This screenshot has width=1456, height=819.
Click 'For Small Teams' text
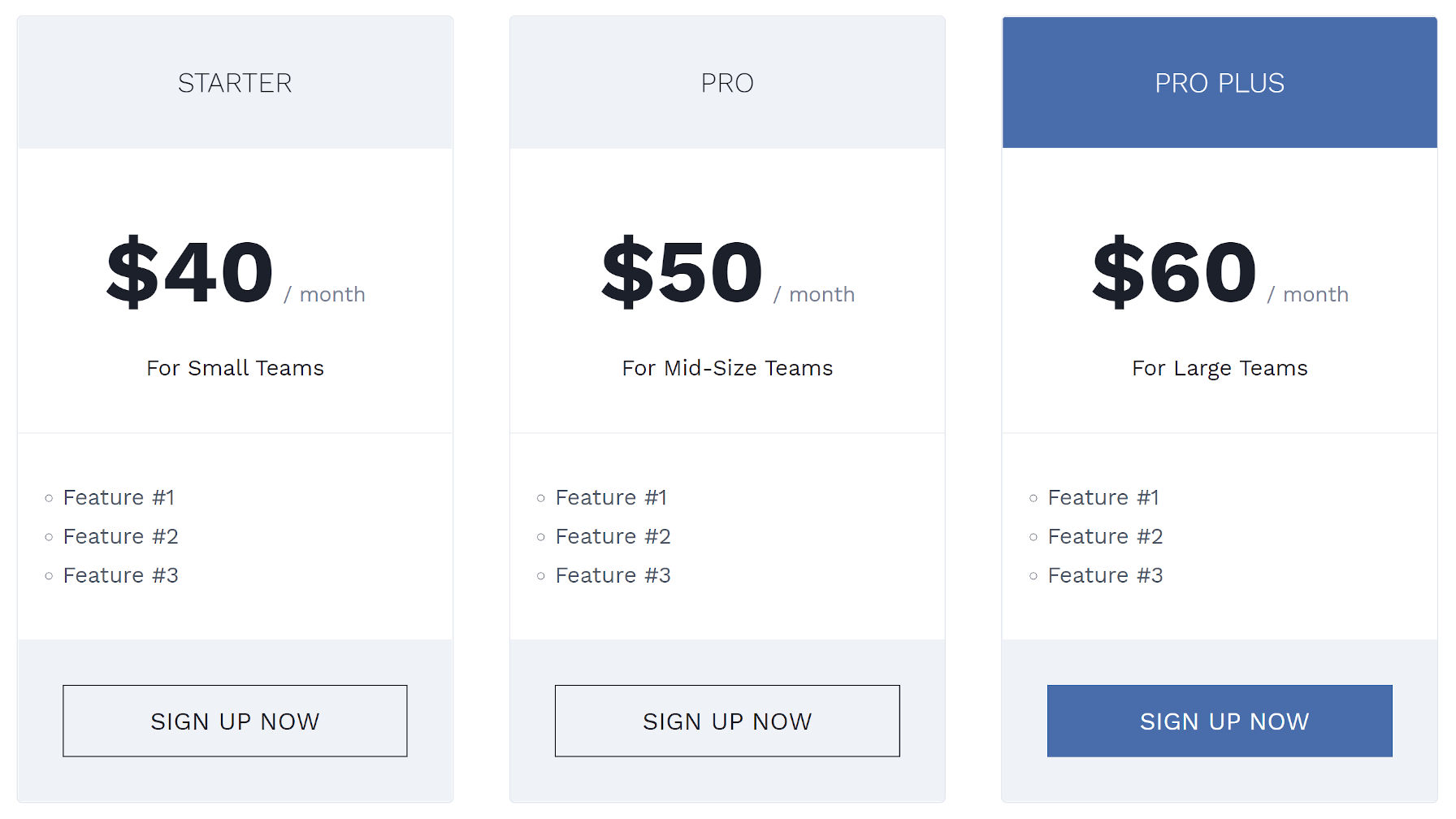234,367
